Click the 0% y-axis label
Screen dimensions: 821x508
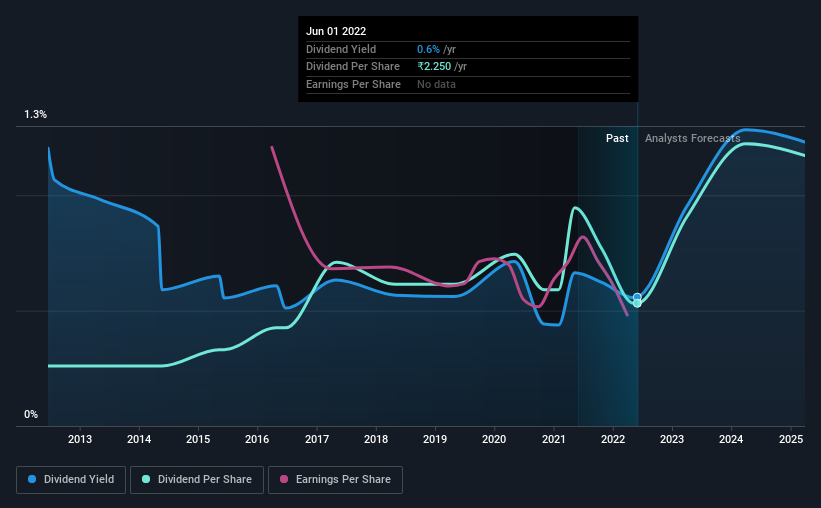pyautogui.click(x=31, y=414)
